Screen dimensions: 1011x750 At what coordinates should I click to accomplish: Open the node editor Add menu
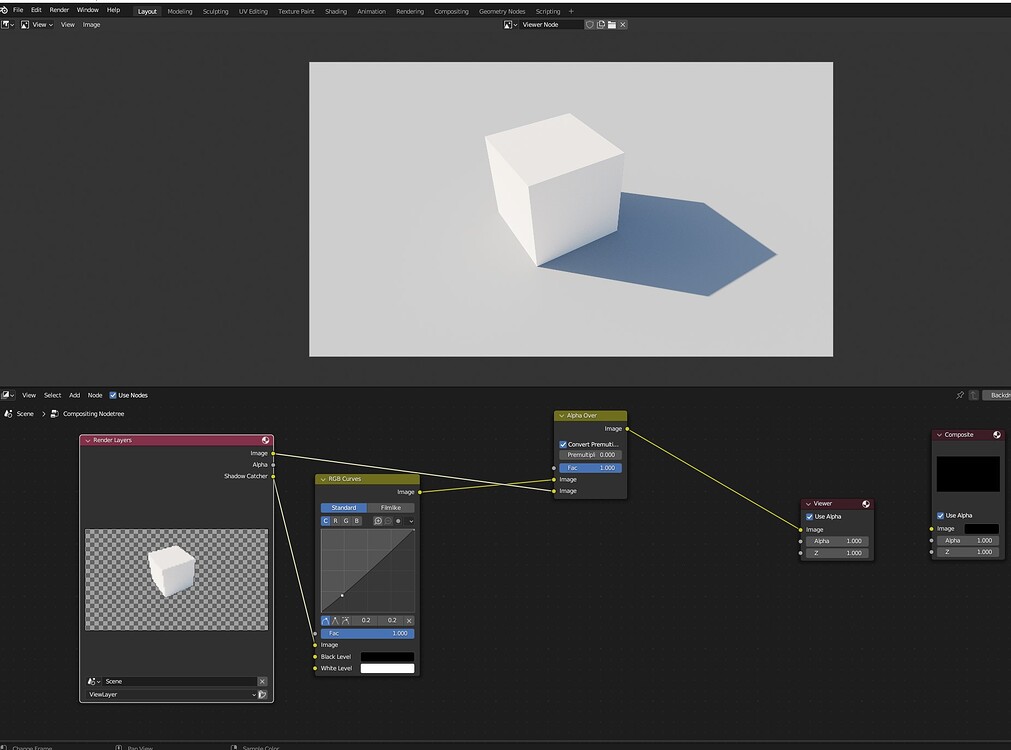tap(75, 395)
